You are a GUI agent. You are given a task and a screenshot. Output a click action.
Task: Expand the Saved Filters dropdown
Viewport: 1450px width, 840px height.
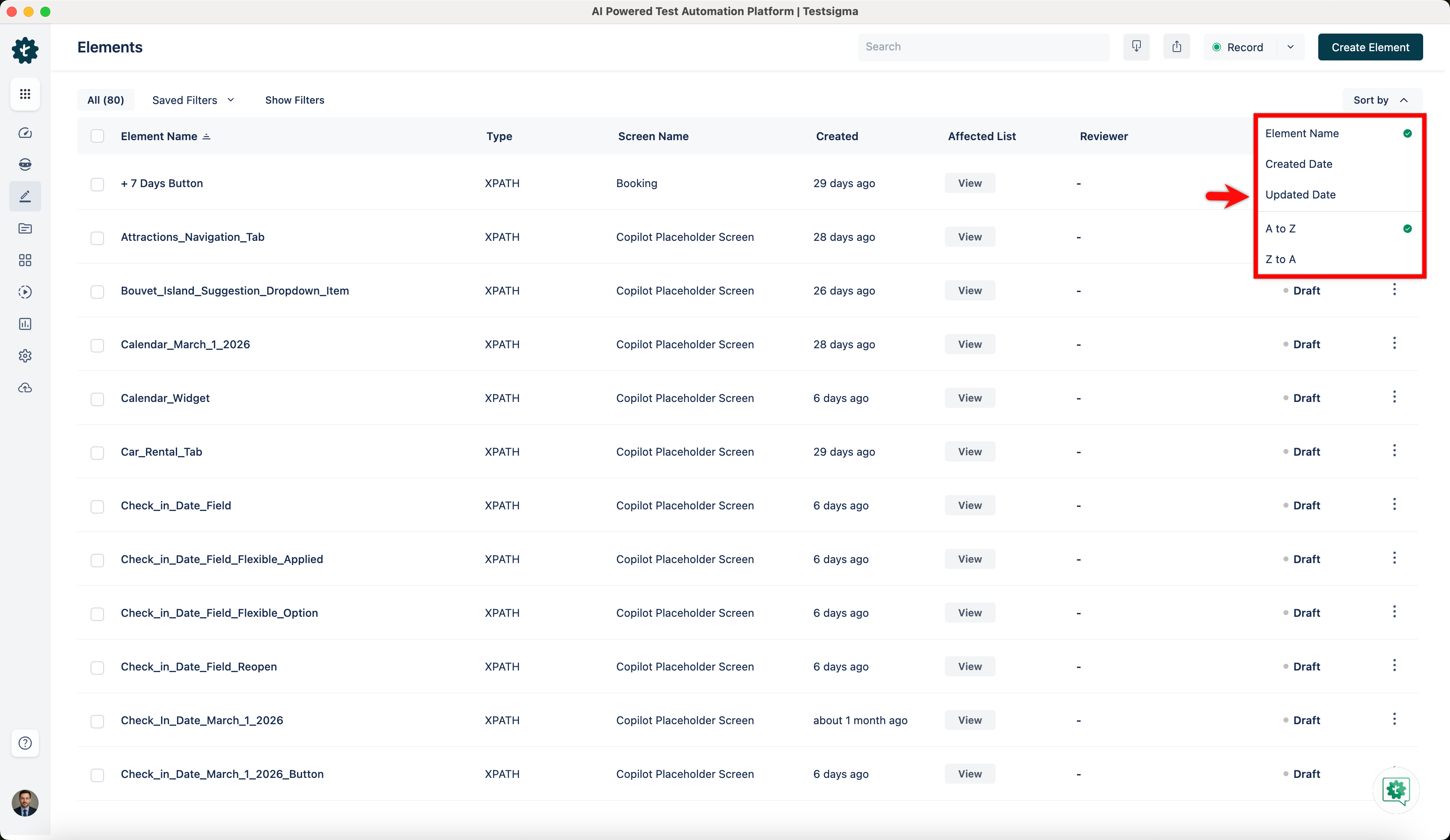point(193,100)
